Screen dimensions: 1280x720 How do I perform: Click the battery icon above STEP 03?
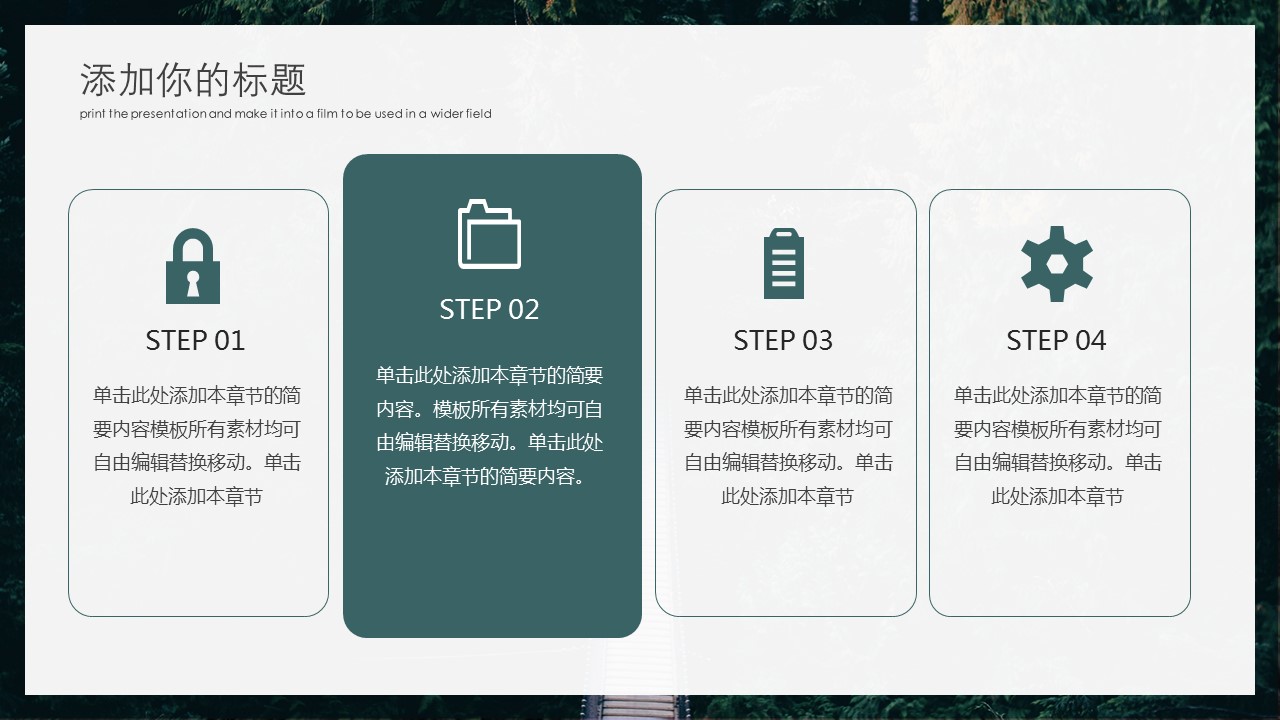[783, 264]
